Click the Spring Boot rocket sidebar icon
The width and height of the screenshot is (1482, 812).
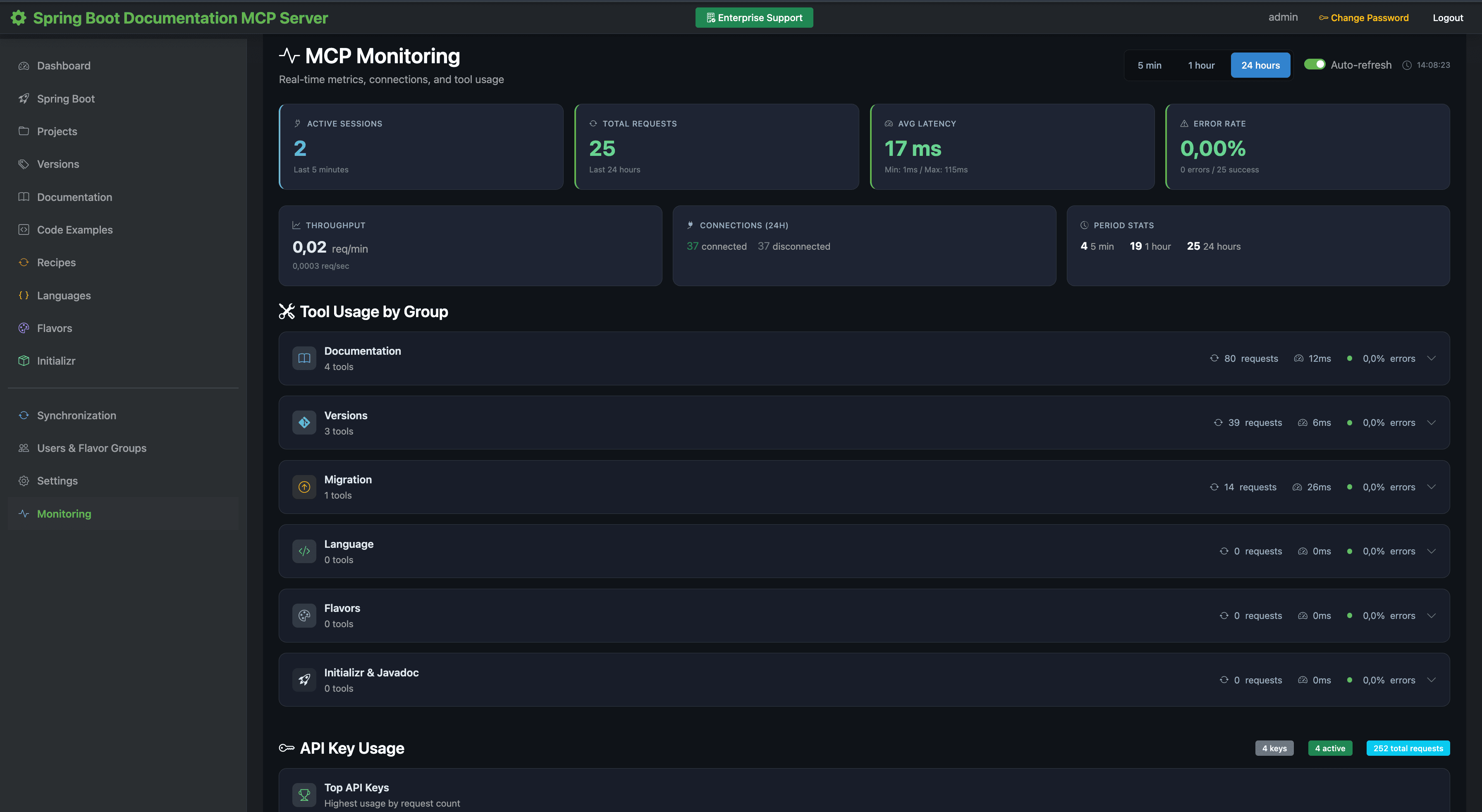(x=24, y=98)
